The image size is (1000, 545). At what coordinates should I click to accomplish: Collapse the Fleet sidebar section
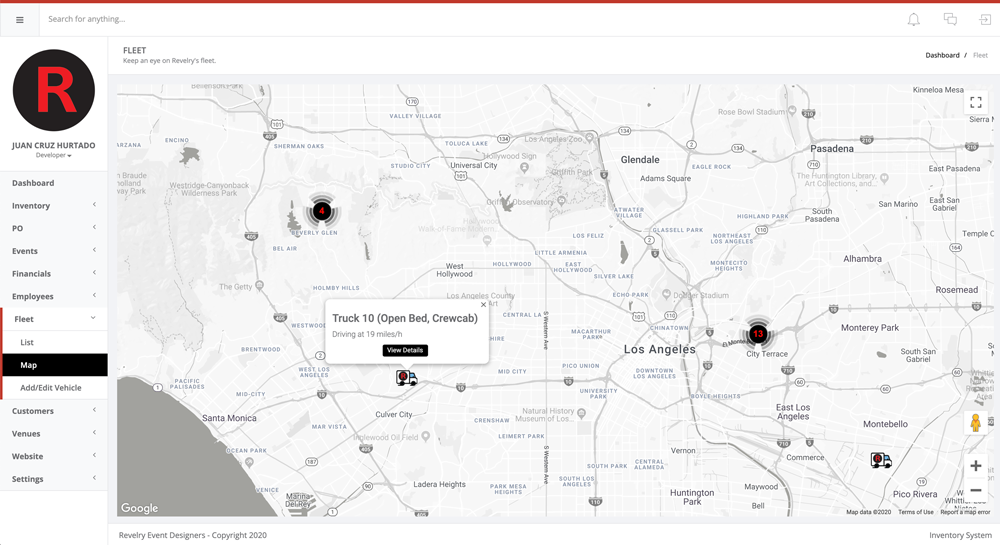(x=54, y=319)
